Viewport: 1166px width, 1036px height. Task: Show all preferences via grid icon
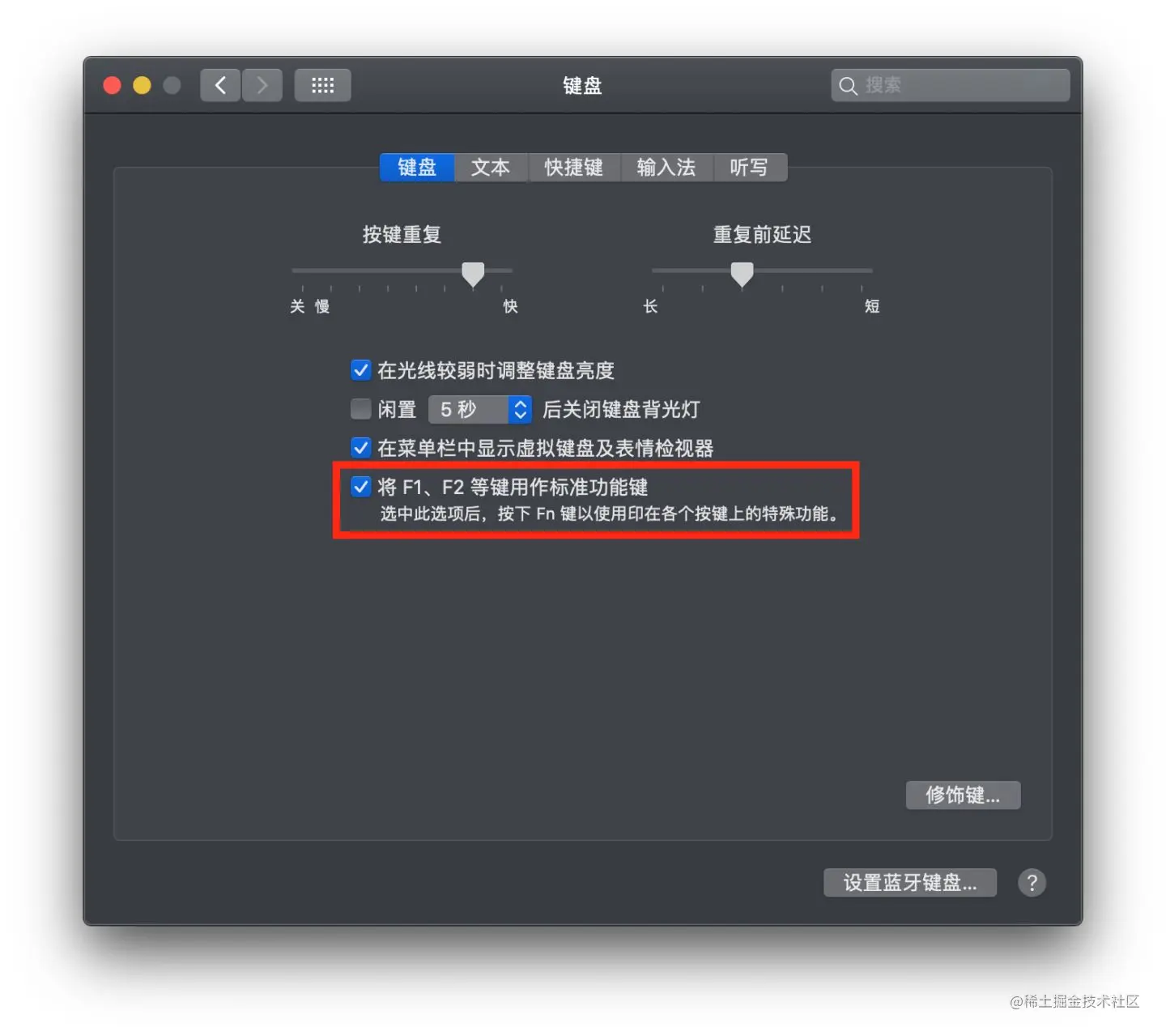click(x=322, y=85)
